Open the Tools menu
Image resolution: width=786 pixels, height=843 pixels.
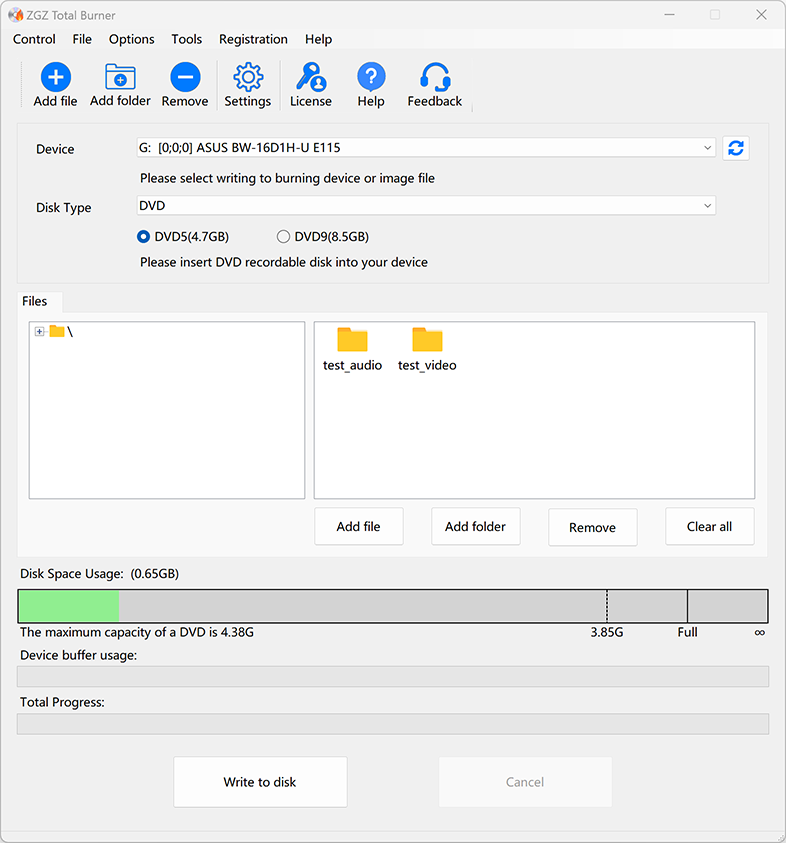point(187,39)
